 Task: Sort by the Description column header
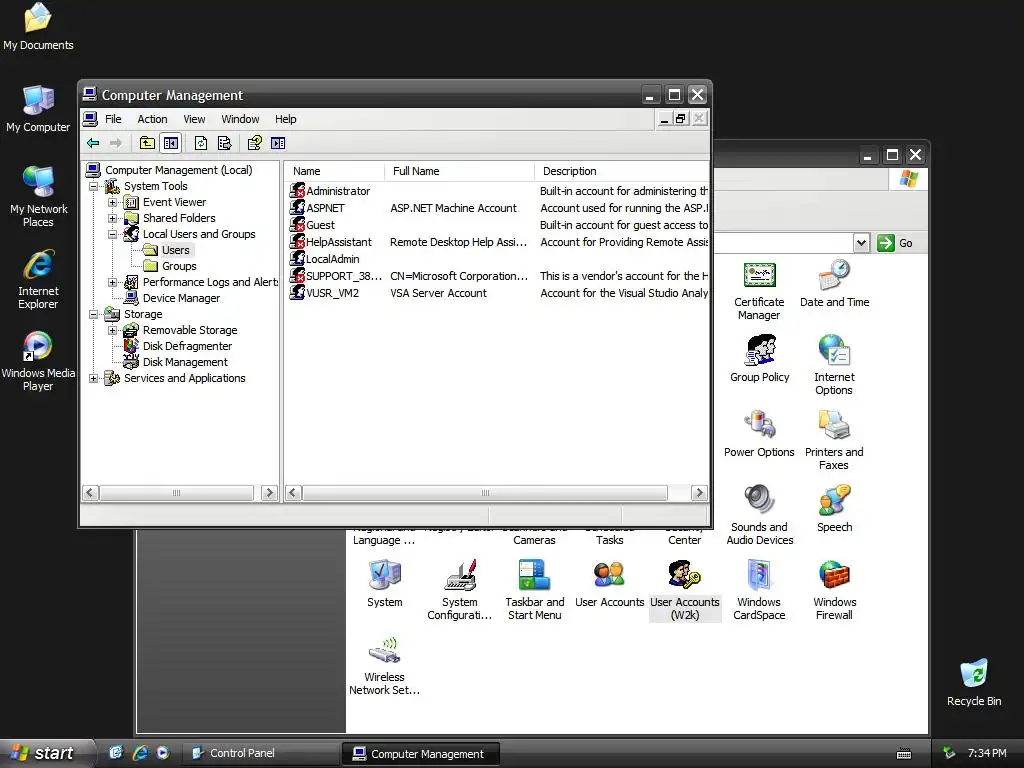click(x=622, y=171)
